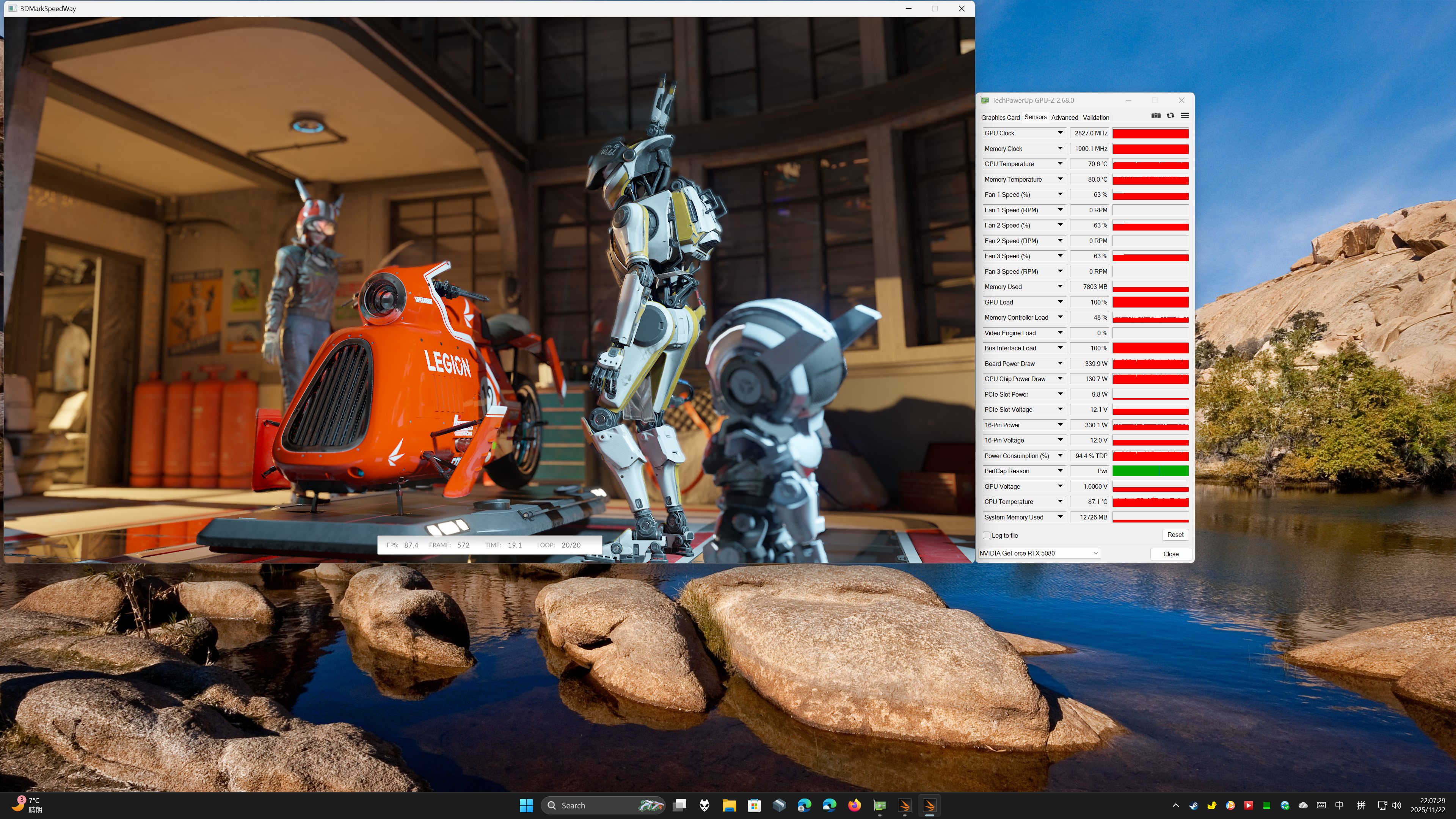Switch to the Advanced tab

click(1064, 118)
